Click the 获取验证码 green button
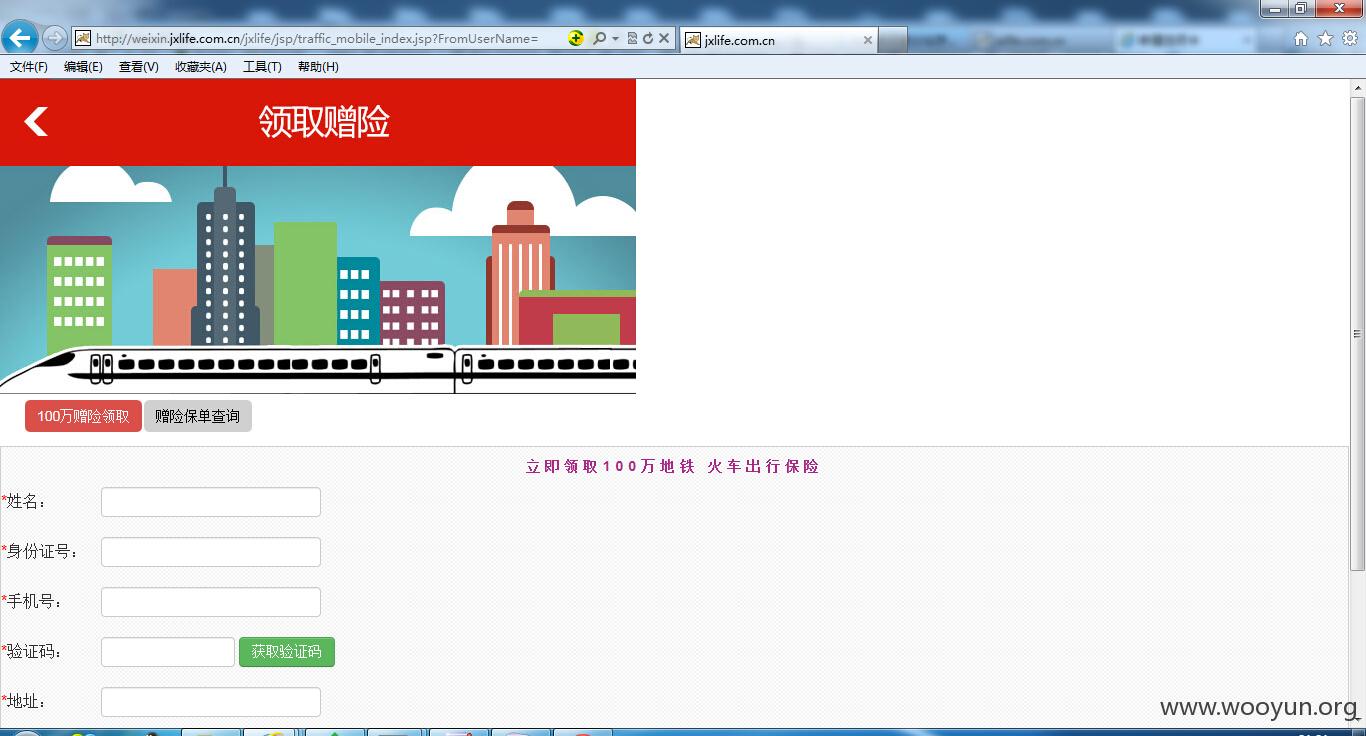This screenshot has height=736, width=1366. tap(287, 652)
